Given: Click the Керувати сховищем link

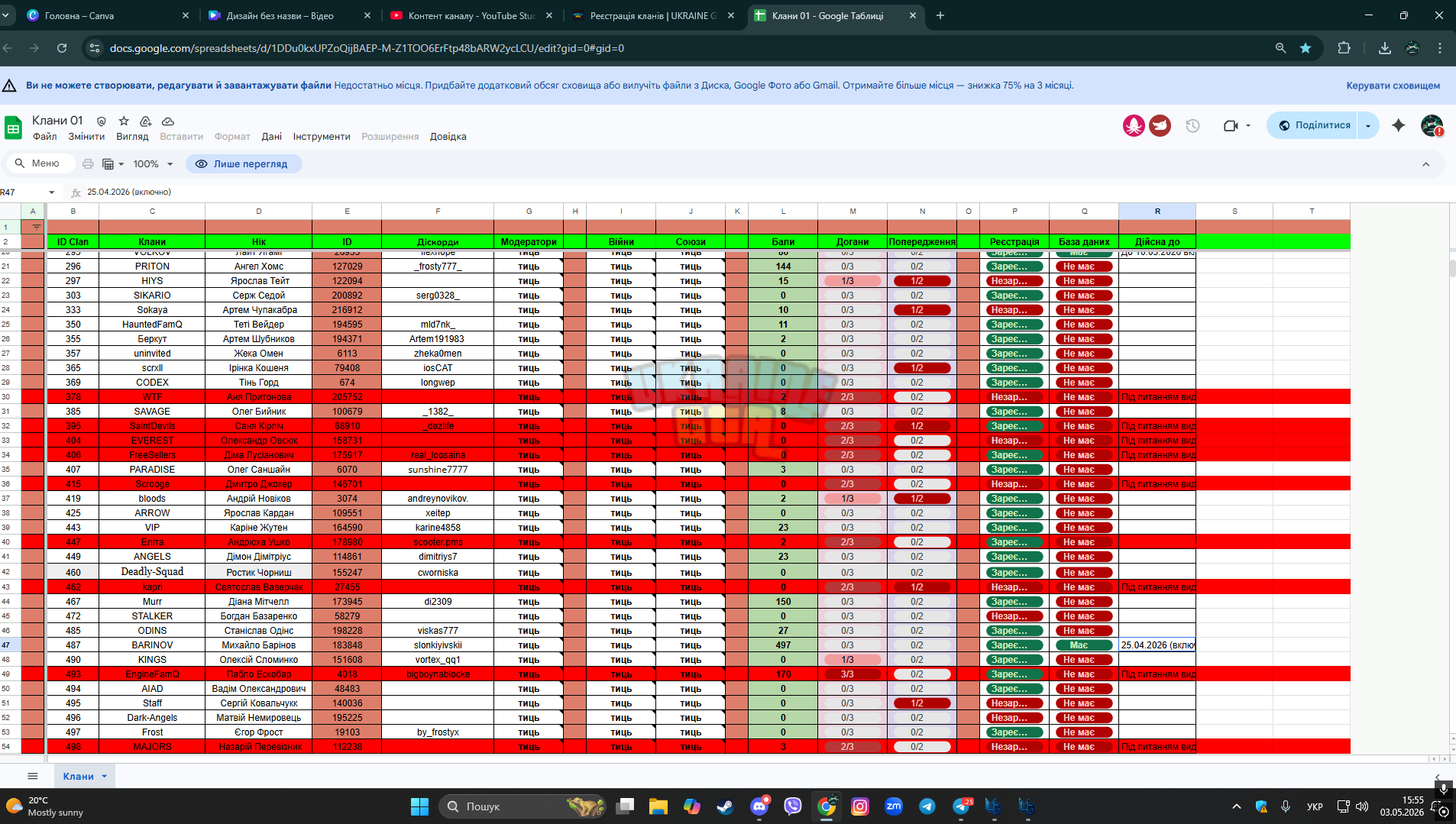Looking at the screenshot, I should pyautogui.click(x=1393, y=86).
